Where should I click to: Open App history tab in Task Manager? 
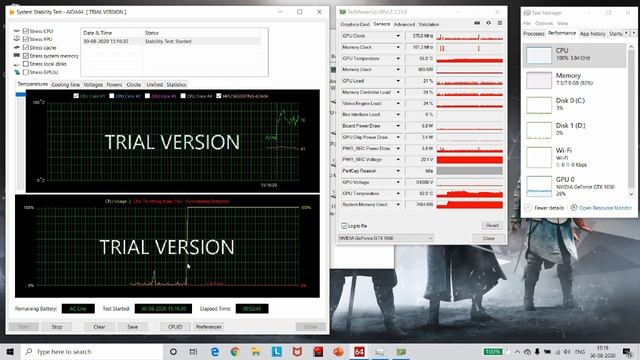click(x=592, y=34)
